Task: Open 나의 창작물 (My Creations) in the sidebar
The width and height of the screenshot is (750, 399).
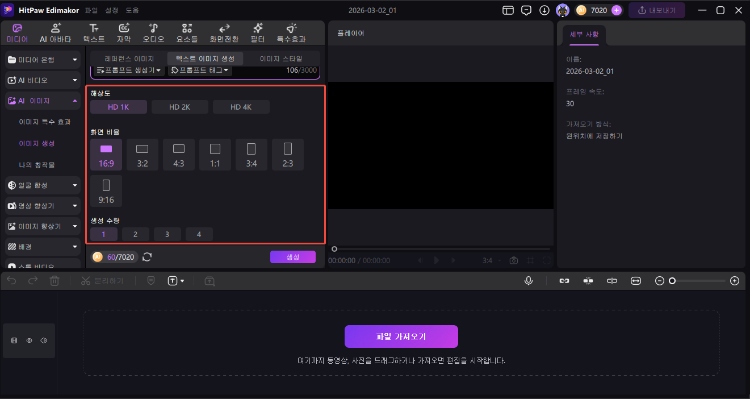Action: click(x=36, y=165)
